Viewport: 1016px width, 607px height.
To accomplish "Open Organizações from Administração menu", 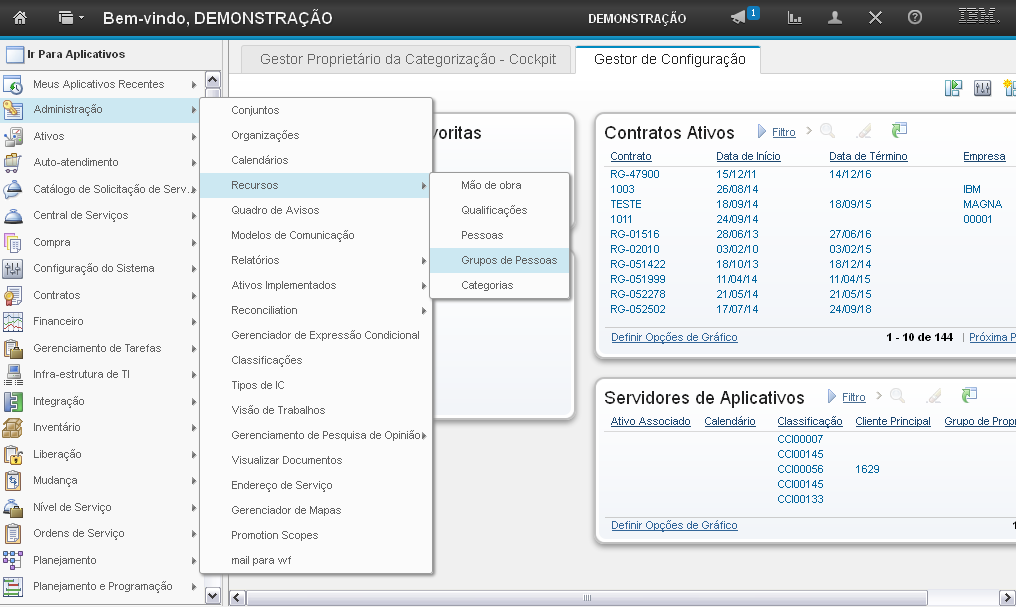I will (x=265, y=135).
